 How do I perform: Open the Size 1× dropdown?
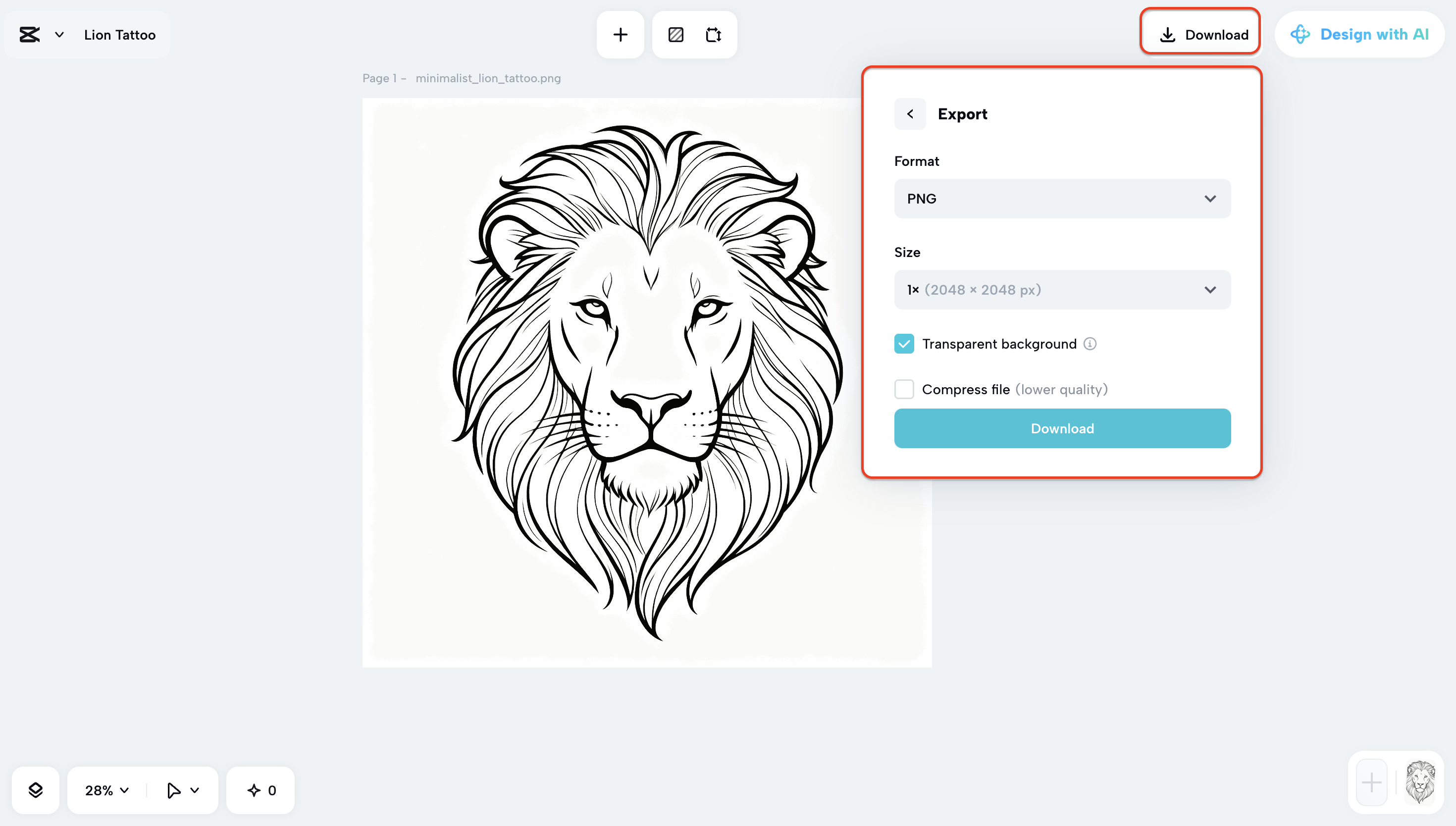(1062, 290)
